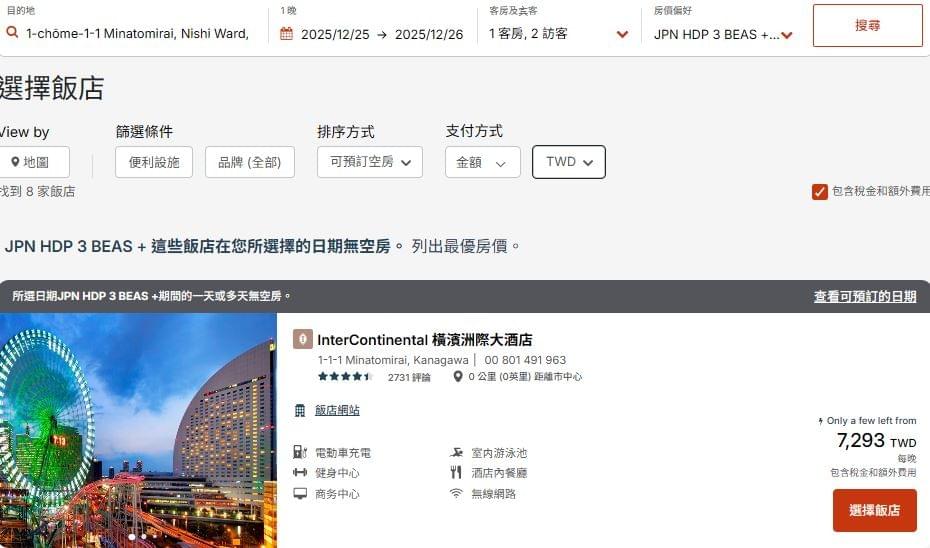
Task: Click the 0 公里 距離市中心 distance text
Action: tap(525, 377)
